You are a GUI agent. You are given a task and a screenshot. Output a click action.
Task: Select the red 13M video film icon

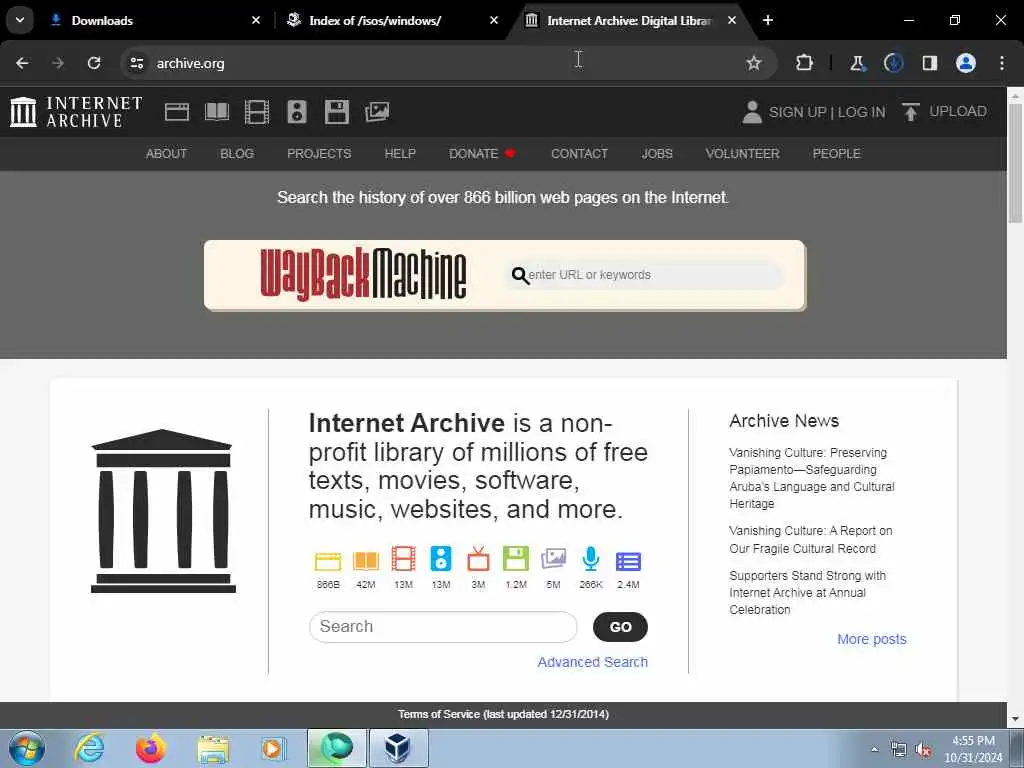tap(404, 560)
